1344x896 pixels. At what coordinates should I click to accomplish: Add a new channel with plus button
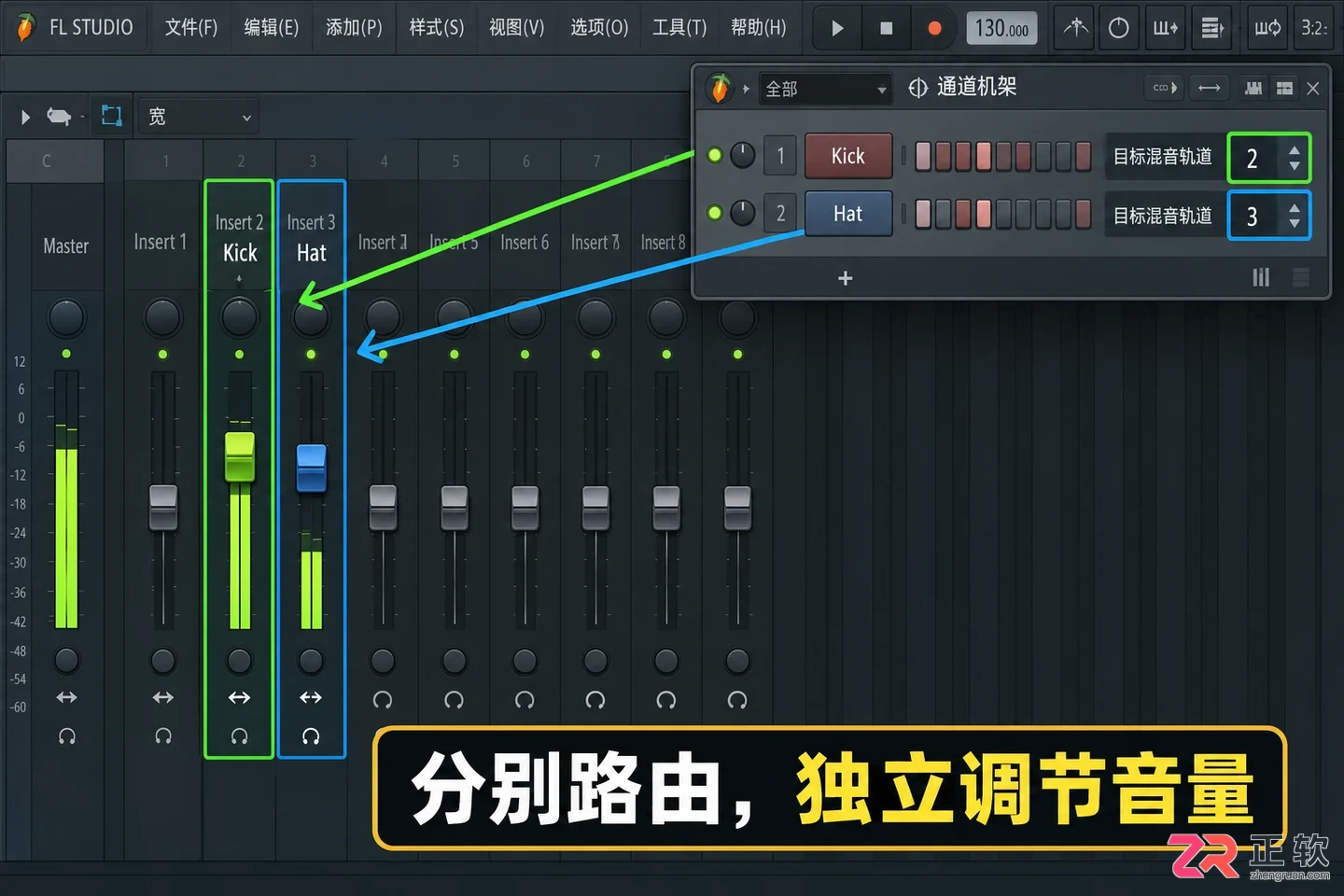tap(846, 278)
